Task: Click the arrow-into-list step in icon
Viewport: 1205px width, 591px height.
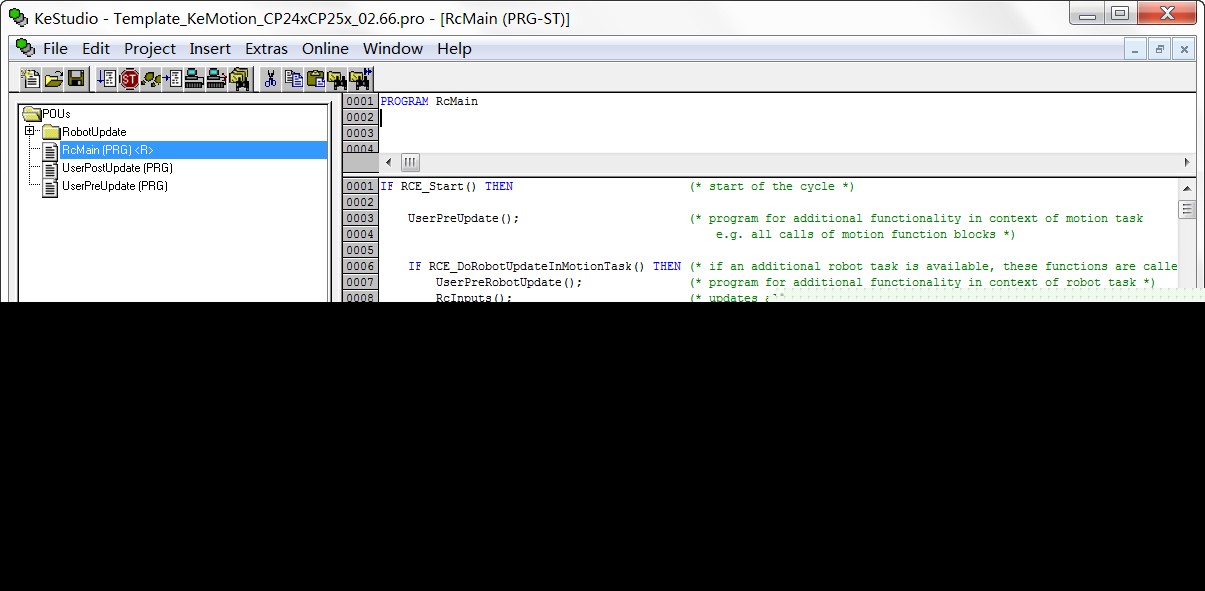Action: [x=173, y=78]
